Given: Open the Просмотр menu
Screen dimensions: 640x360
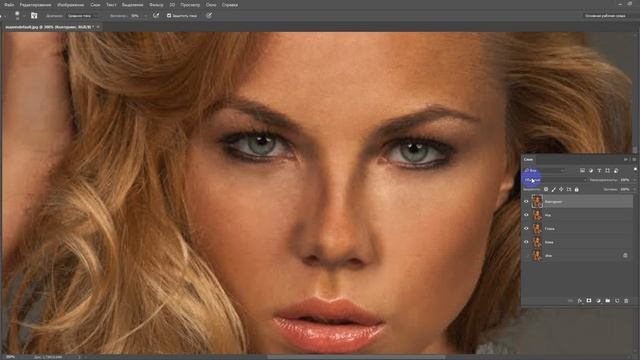Looking at the screenshot, I should pos(190,5).
